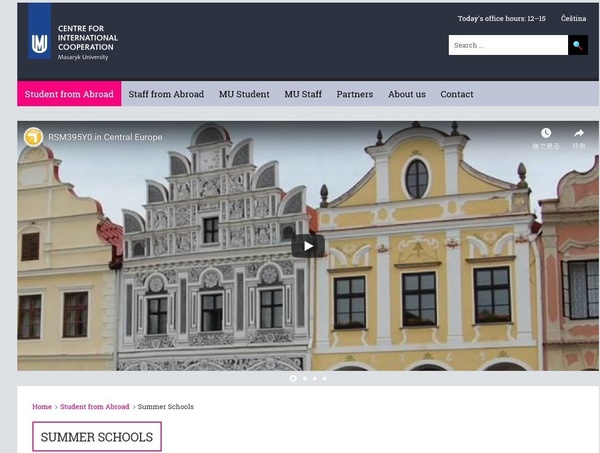
Task: Click the watch later clock icon
Action: [546, 133]
